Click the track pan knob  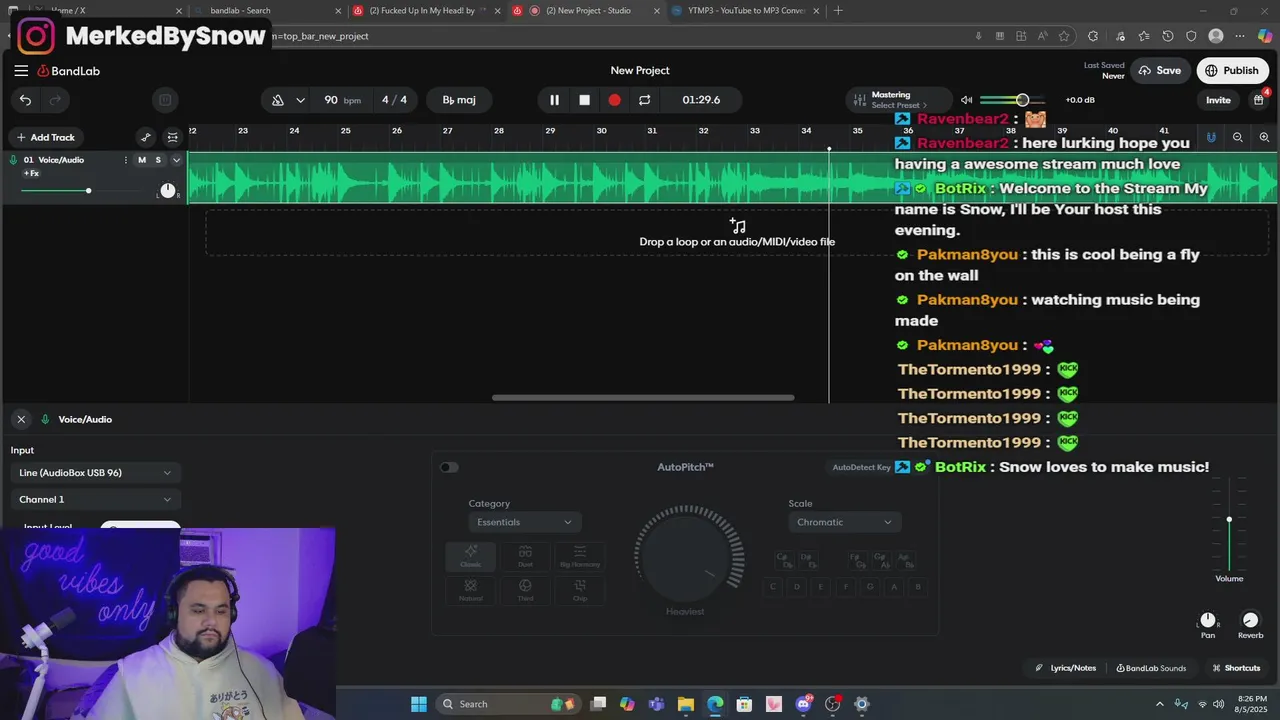click(x=167, y=191)
